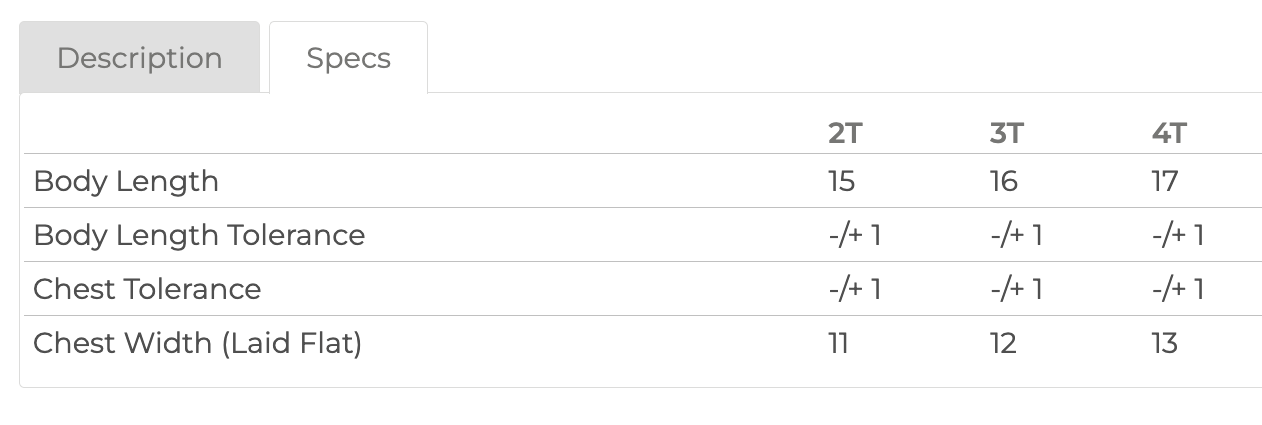Select the Chest Width (Laid Flat) label
The width and height of the screenshot is (1262, 425).
click(x=197, y=343)
